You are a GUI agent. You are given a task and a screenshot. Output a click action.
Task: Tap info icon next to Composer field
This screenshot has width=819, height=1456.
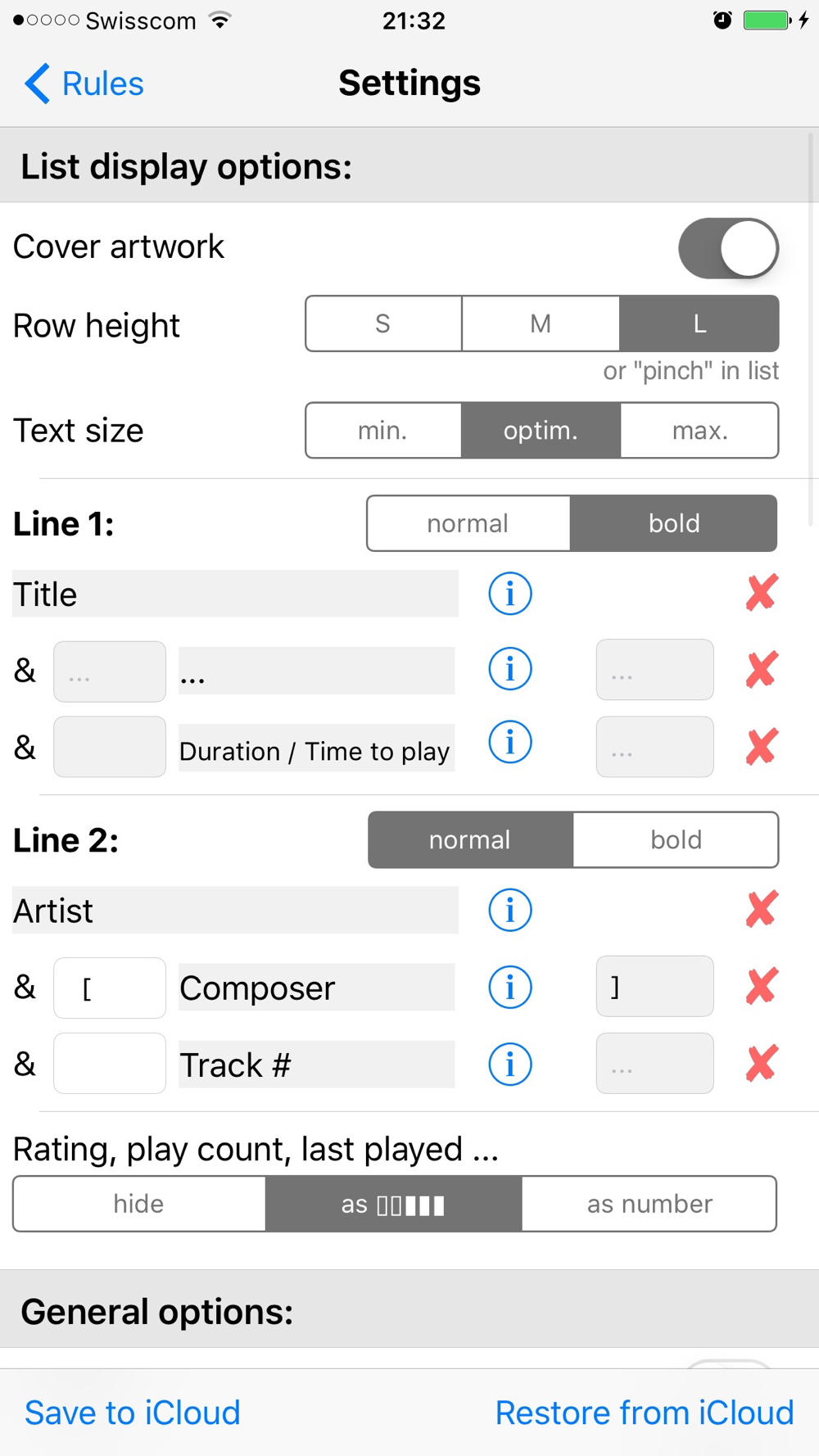click(509, 988)
